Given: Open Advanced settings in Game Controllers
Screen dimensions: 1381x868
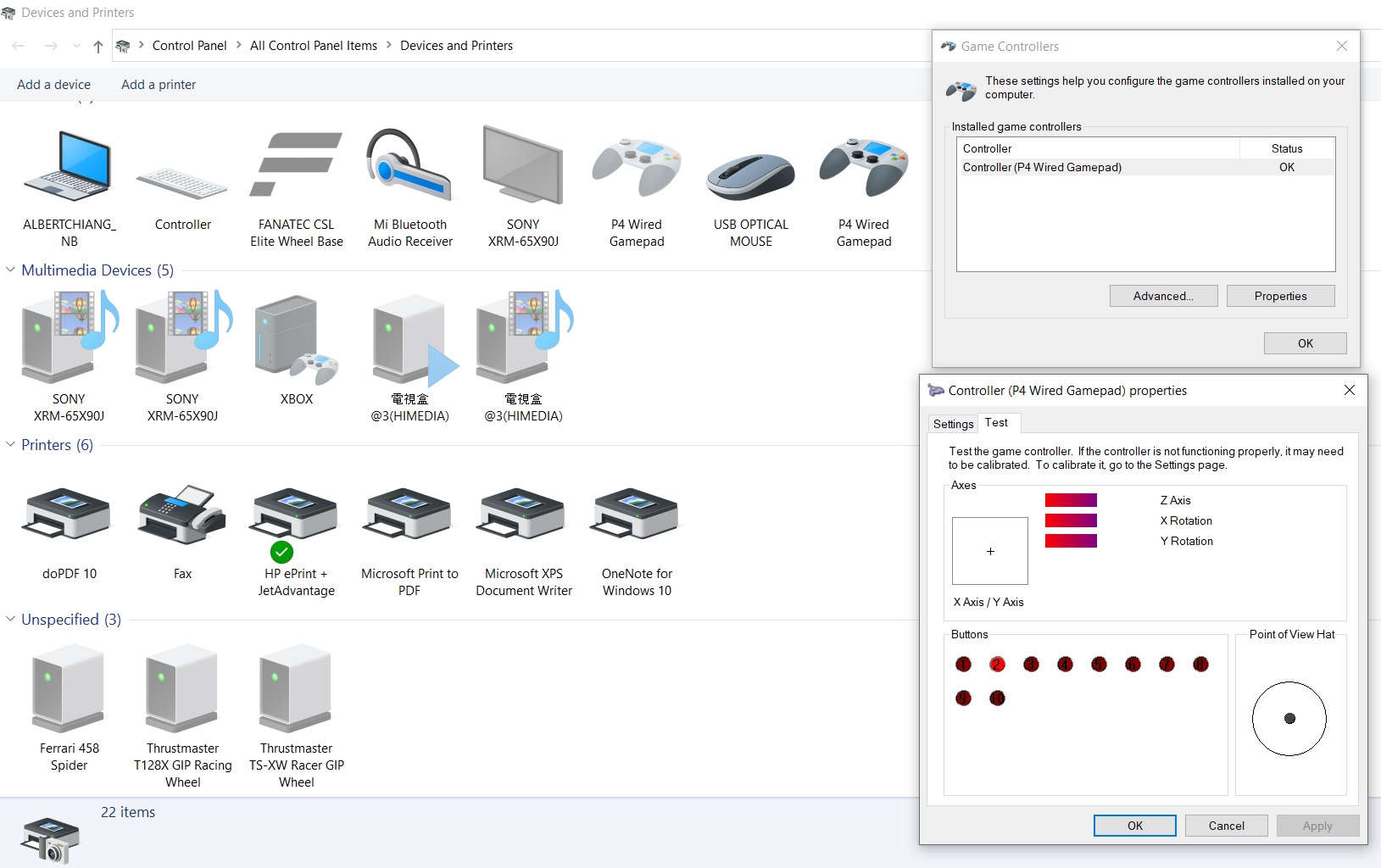Looking at the screenshot, I should pyautogui.click(x=1163, y=296).
